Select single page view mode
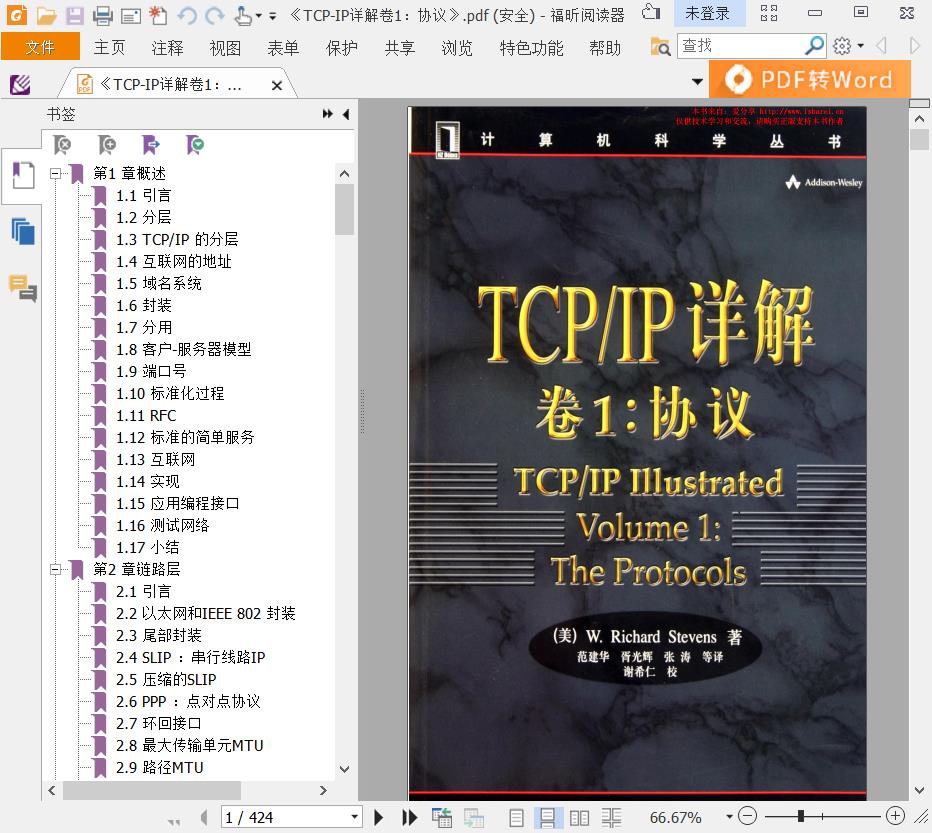 [517, 818]
